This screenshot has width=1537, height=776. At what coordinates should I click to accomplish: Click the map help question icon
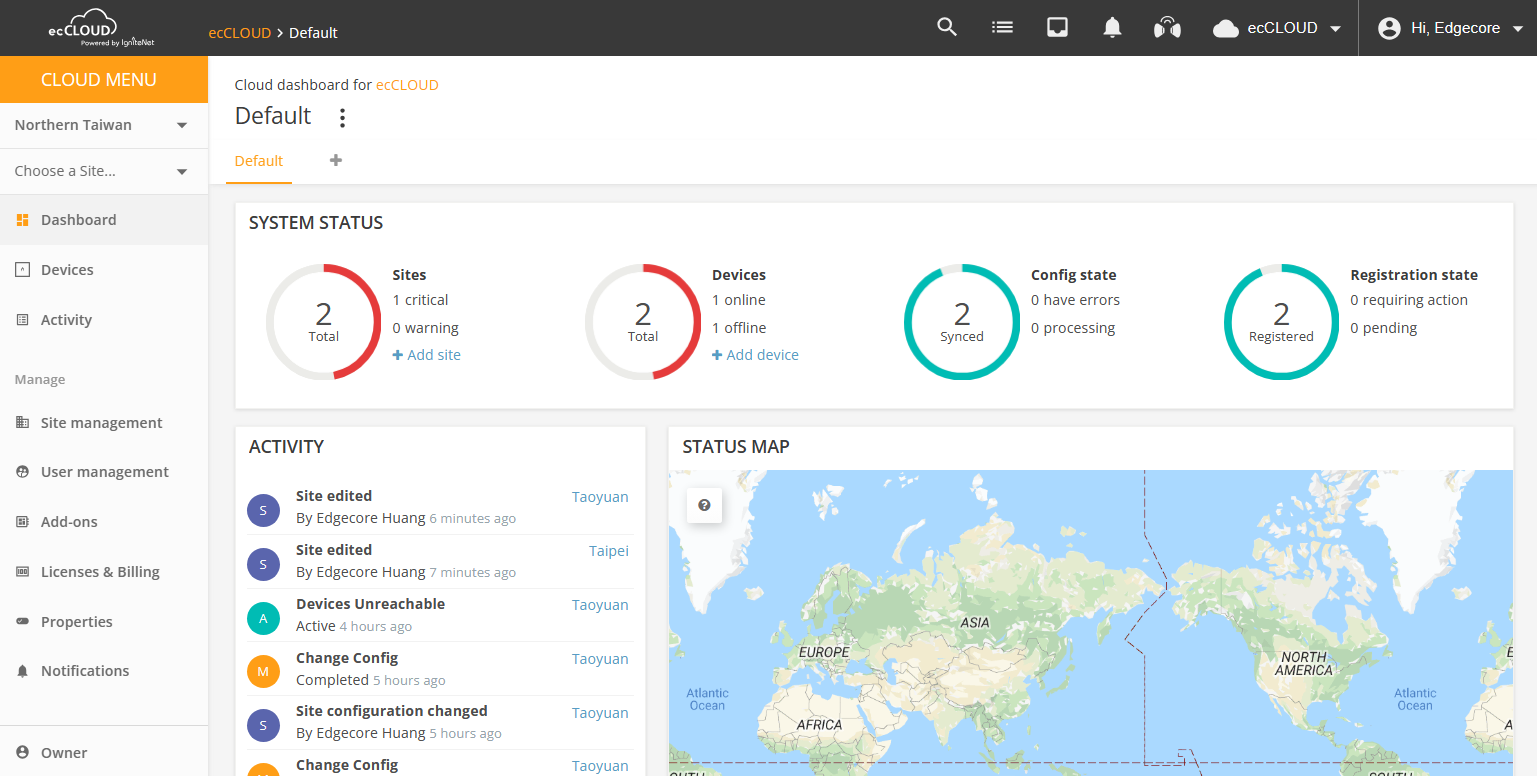[704, 505]
